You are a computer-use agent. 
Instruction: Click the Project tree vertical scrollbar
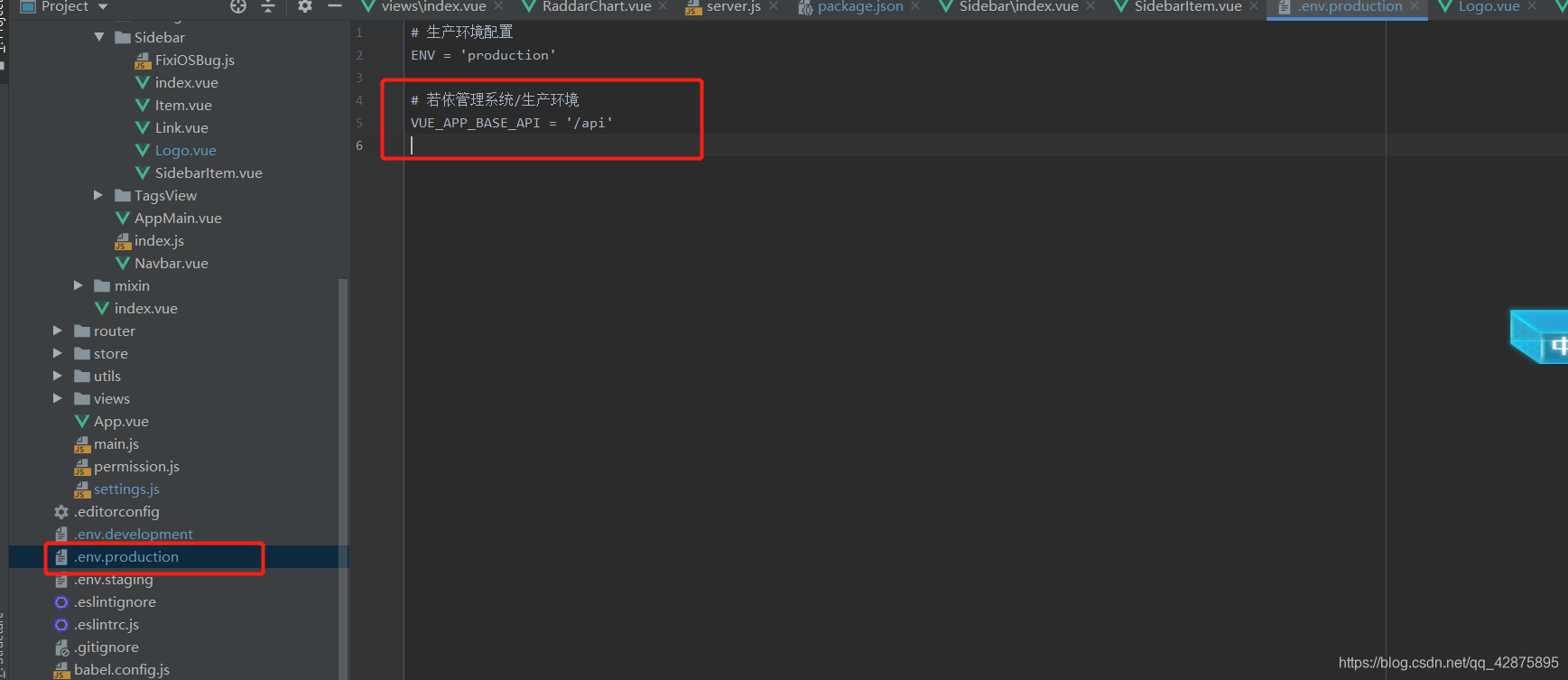(343, 479)
